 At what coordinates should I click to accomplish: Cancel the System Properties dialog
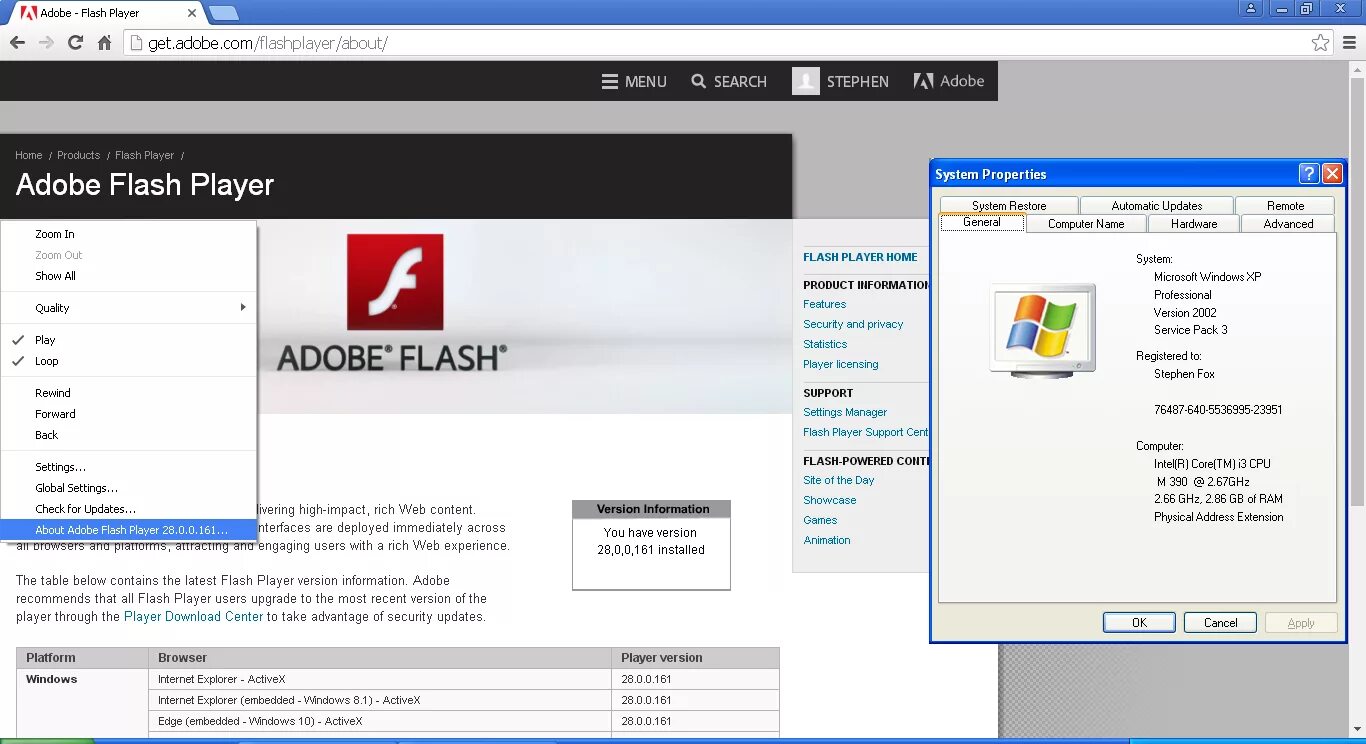coord(1220,622)
